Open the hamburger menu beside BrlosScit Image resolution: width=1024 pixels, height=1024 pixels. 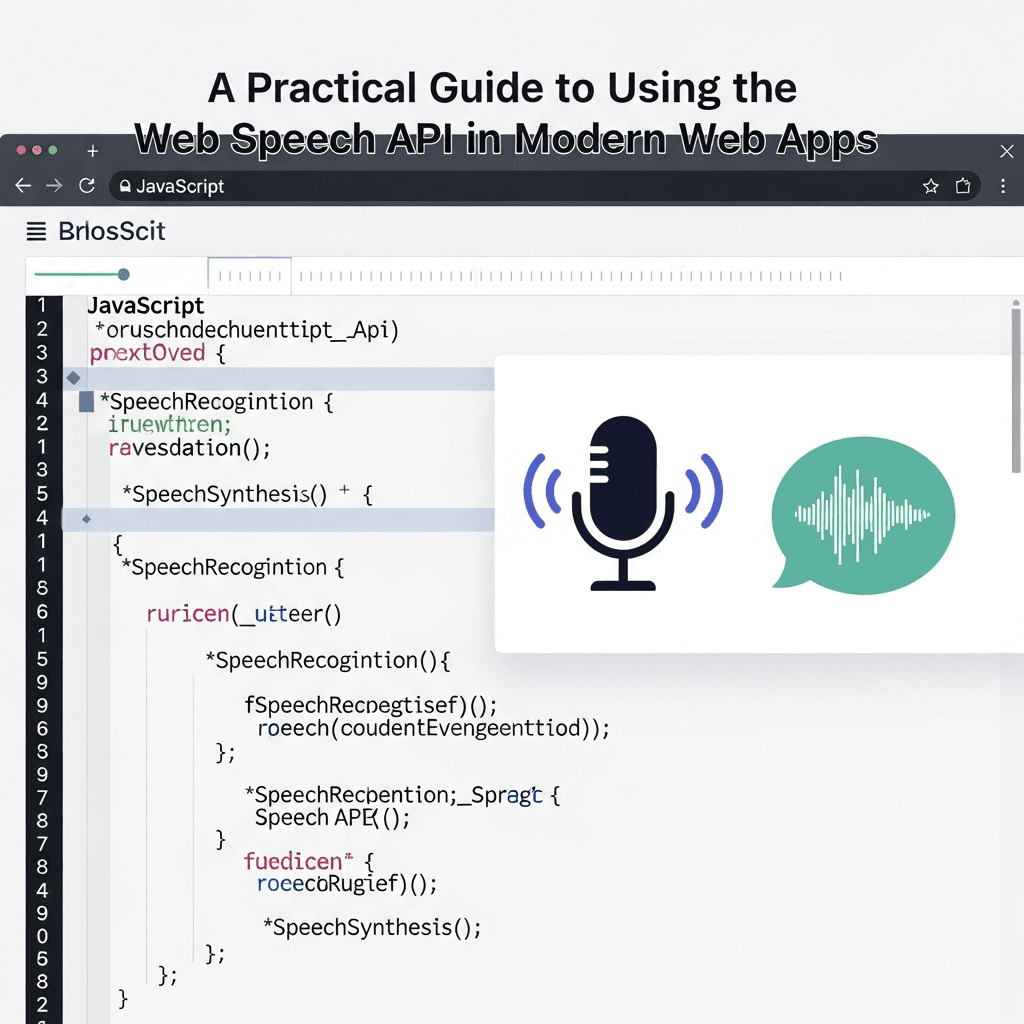36,231
